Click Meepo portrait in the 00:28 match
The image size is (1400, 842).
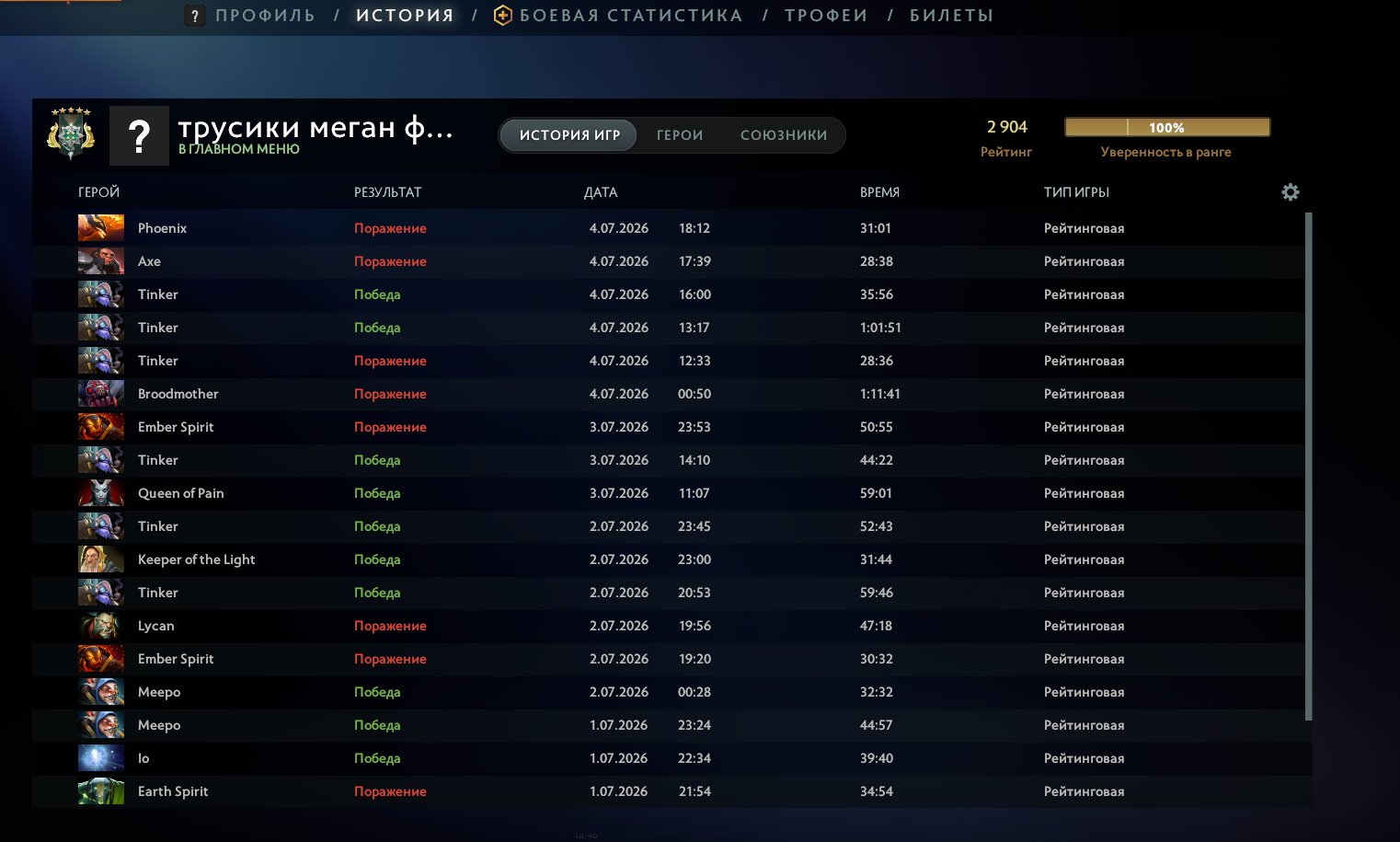101,692
